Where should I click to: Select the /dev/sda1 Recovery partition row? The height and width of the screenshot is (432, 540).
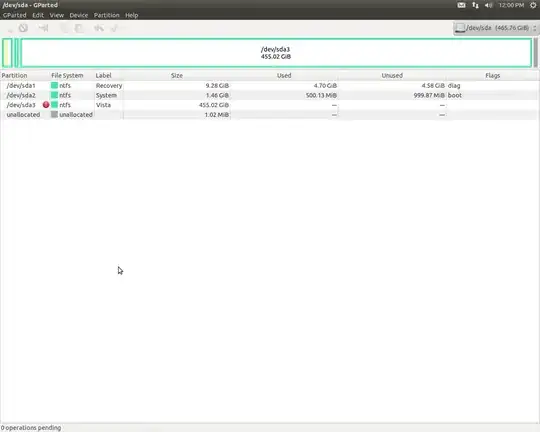point(269,85)
